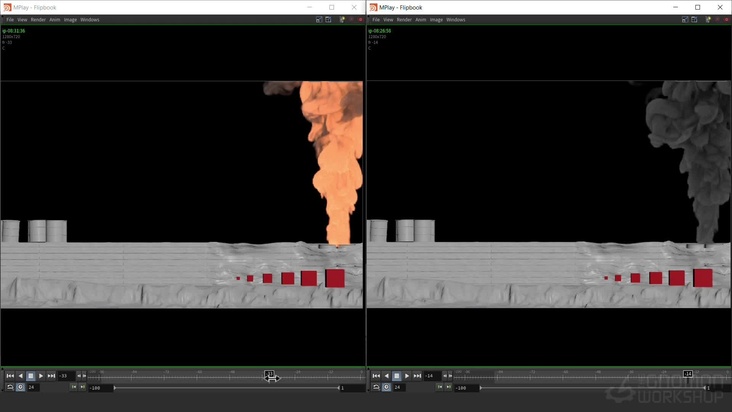Open Windows menu in right MPlay window
The width and height of the screenshot is (732, 412).
click(456, 20)
